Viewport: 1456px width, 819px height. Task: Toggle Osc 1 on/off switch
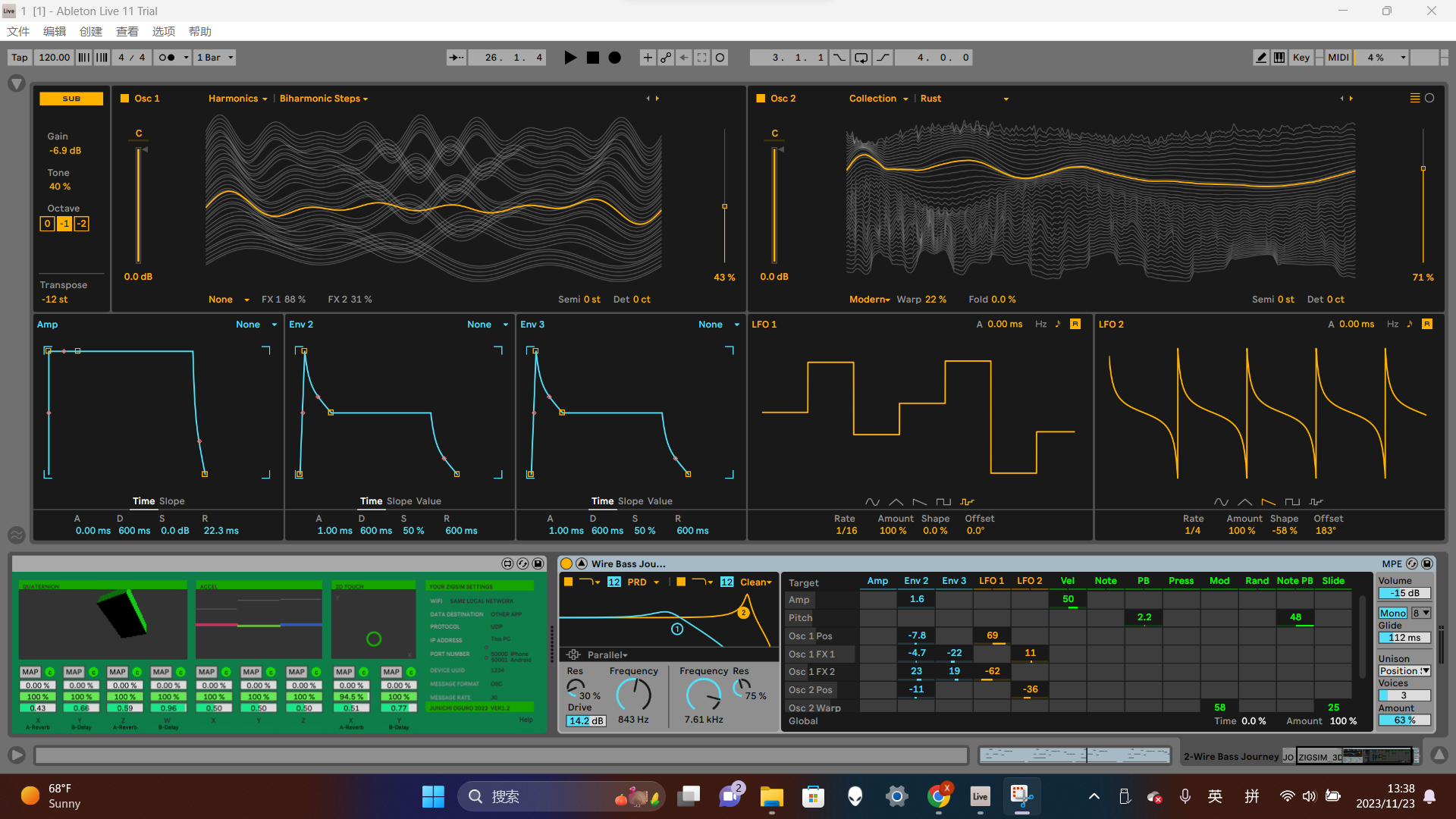coord(125,99)
